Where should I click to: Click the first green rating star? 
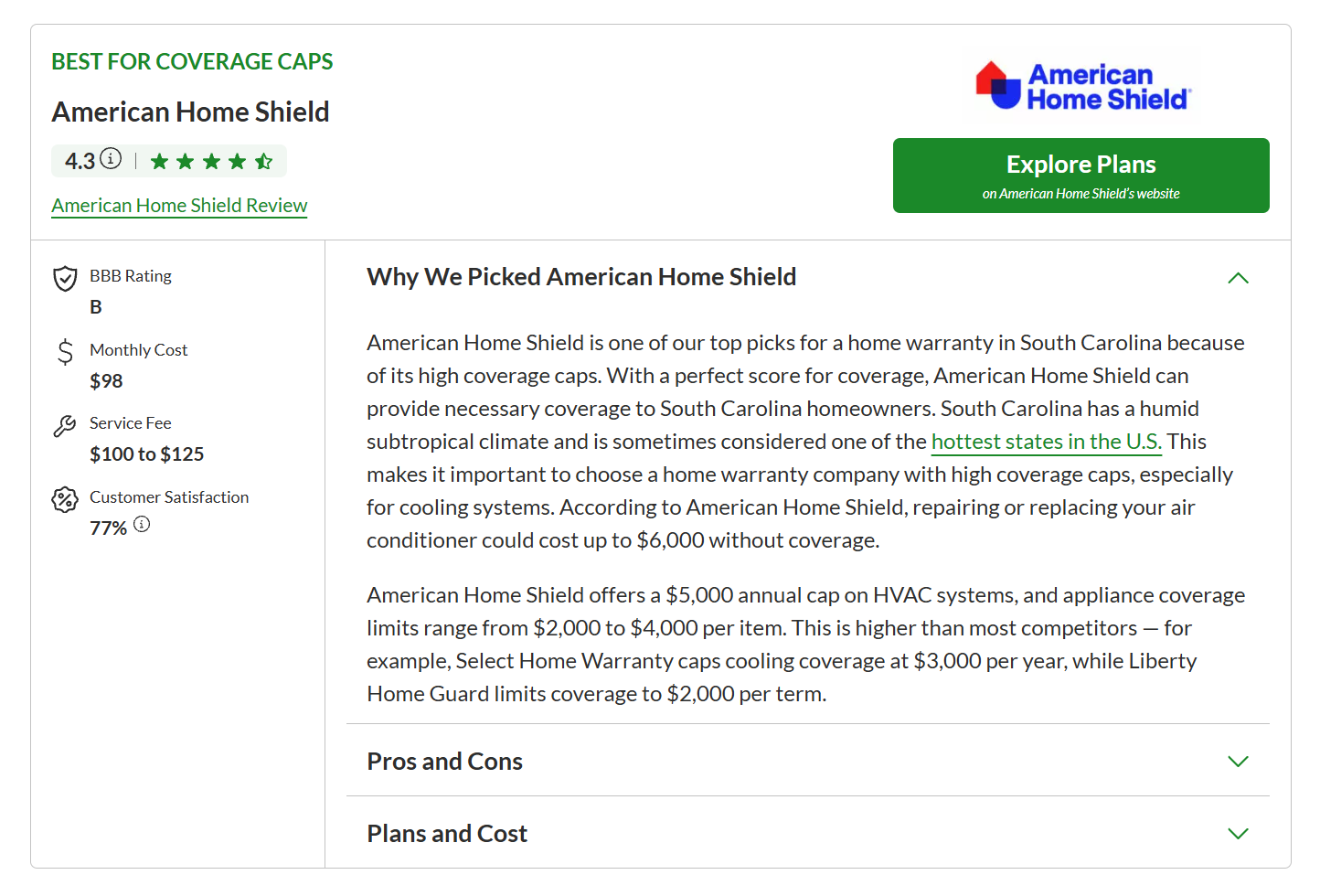pos(160,162)
